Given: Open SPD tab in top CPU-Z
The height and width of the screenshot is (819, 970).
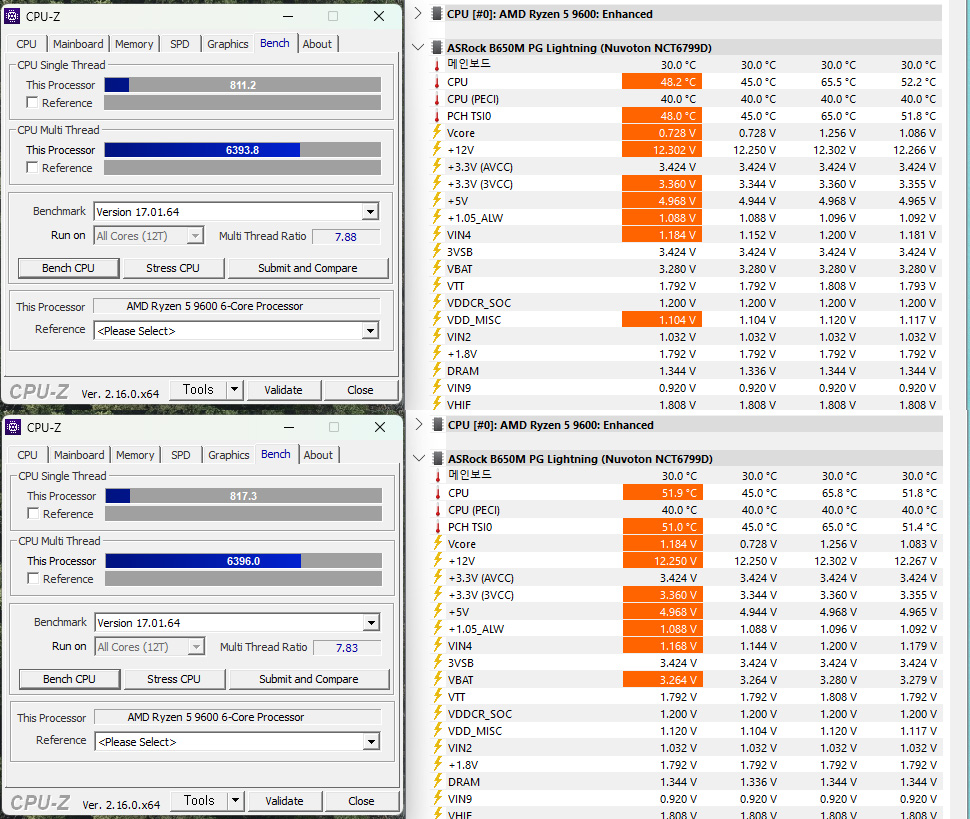Looking at the screenshot, I should pos(179,44).
